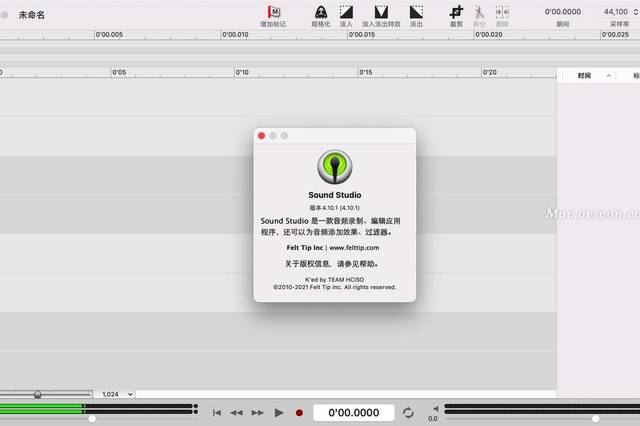Click the 0'20 mark on the lower timeline ruler
The height and width of the screenshot is (426, 640).
[x=489, y=72]
